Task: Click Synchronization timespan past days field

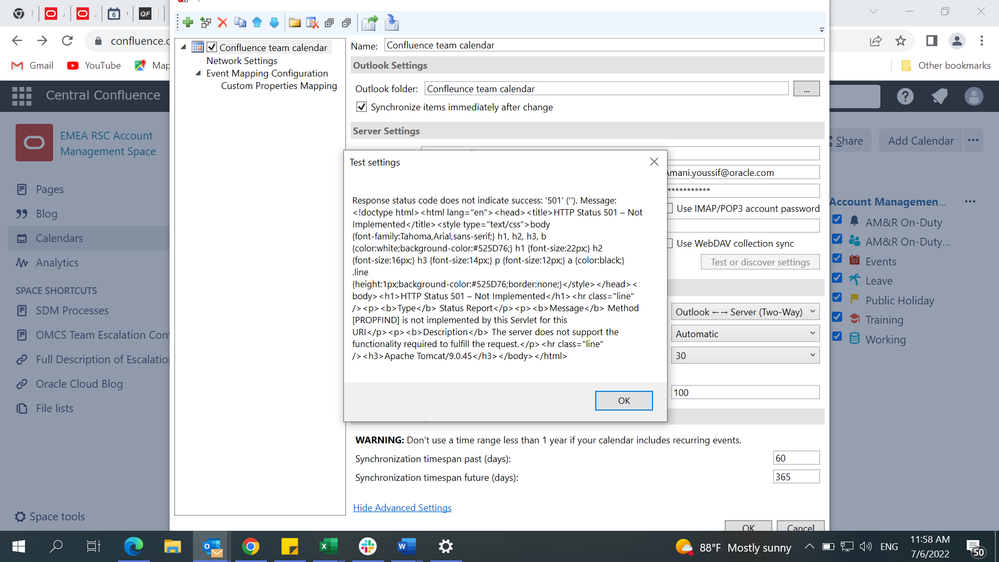Action: [796, 458]
